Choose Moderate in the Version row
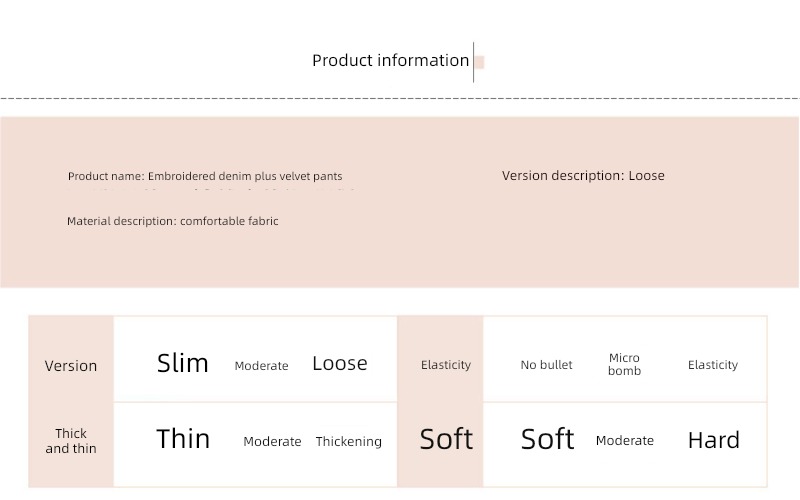This screenshot has height=500, width=800. click(261, 366)
